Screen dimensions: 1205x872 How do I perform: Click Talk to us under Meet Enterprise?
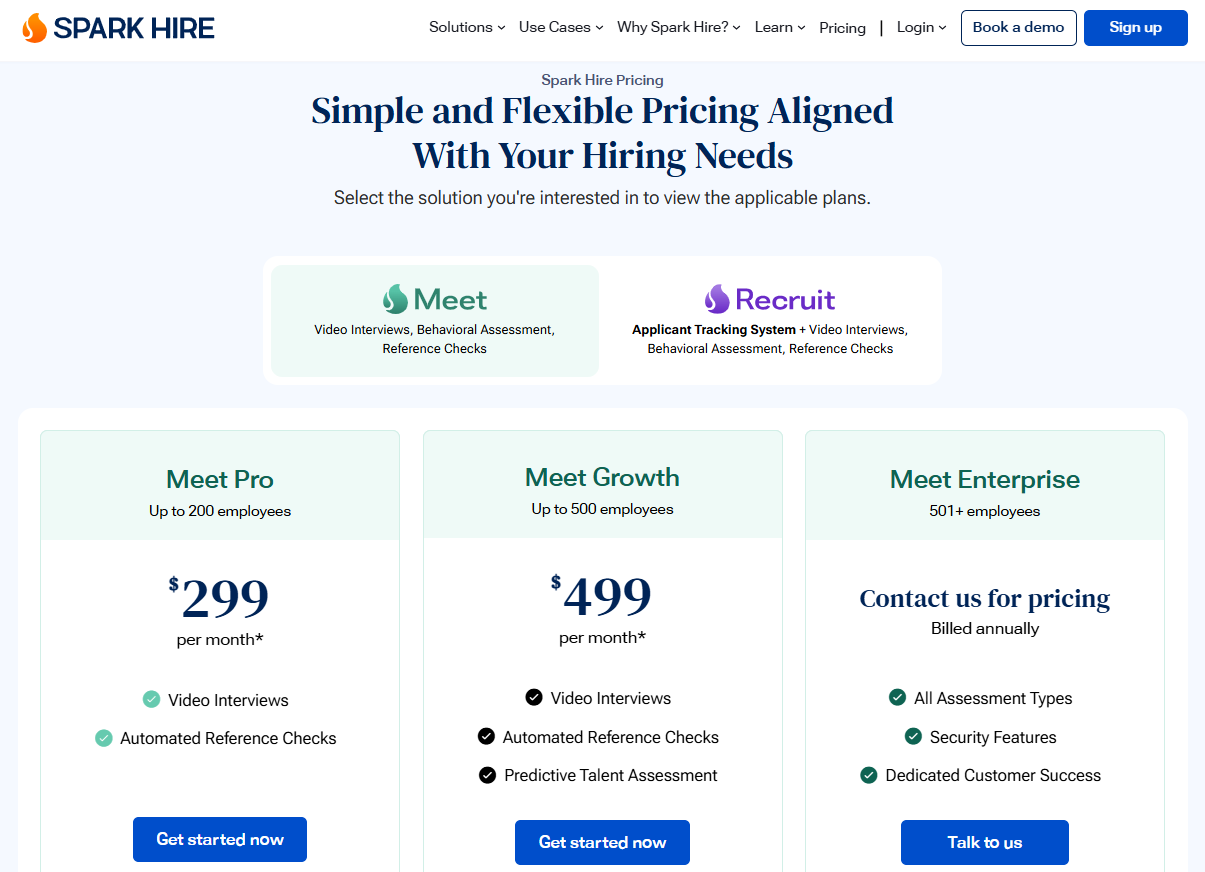coord(984,842)
